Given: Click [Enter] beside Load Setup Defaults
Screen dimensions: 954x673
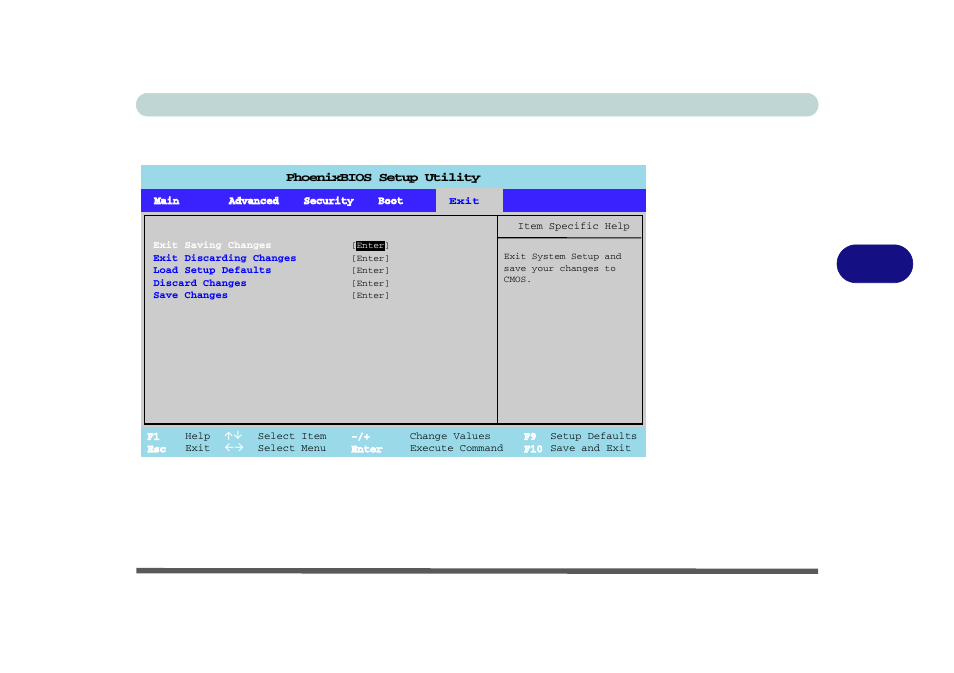Looking at the screenshot, I should pyautogui.click(x=370, y=270).
